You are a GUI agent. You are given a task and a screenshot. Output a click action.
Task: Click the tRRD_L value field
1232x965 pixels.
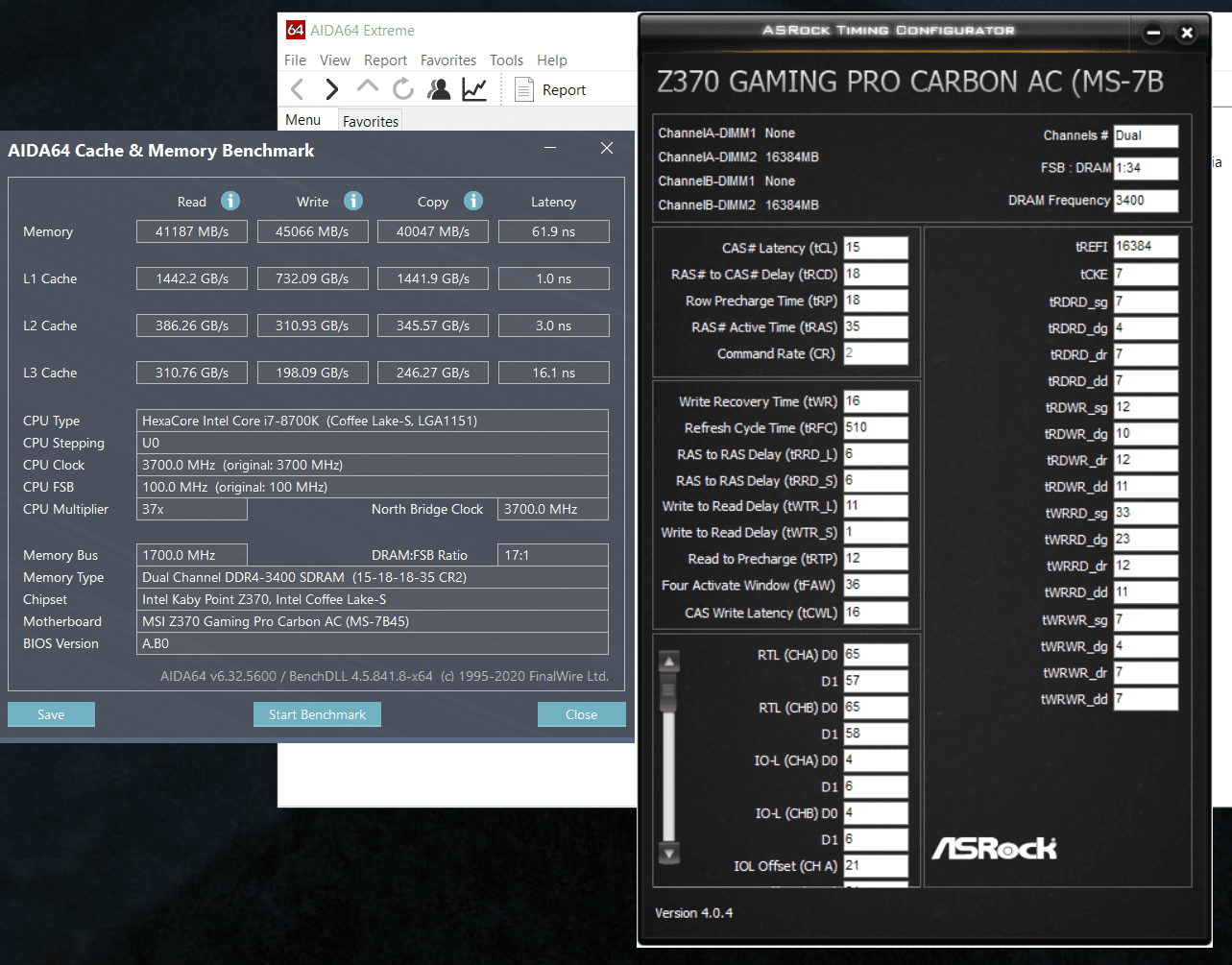pos(876,454)
